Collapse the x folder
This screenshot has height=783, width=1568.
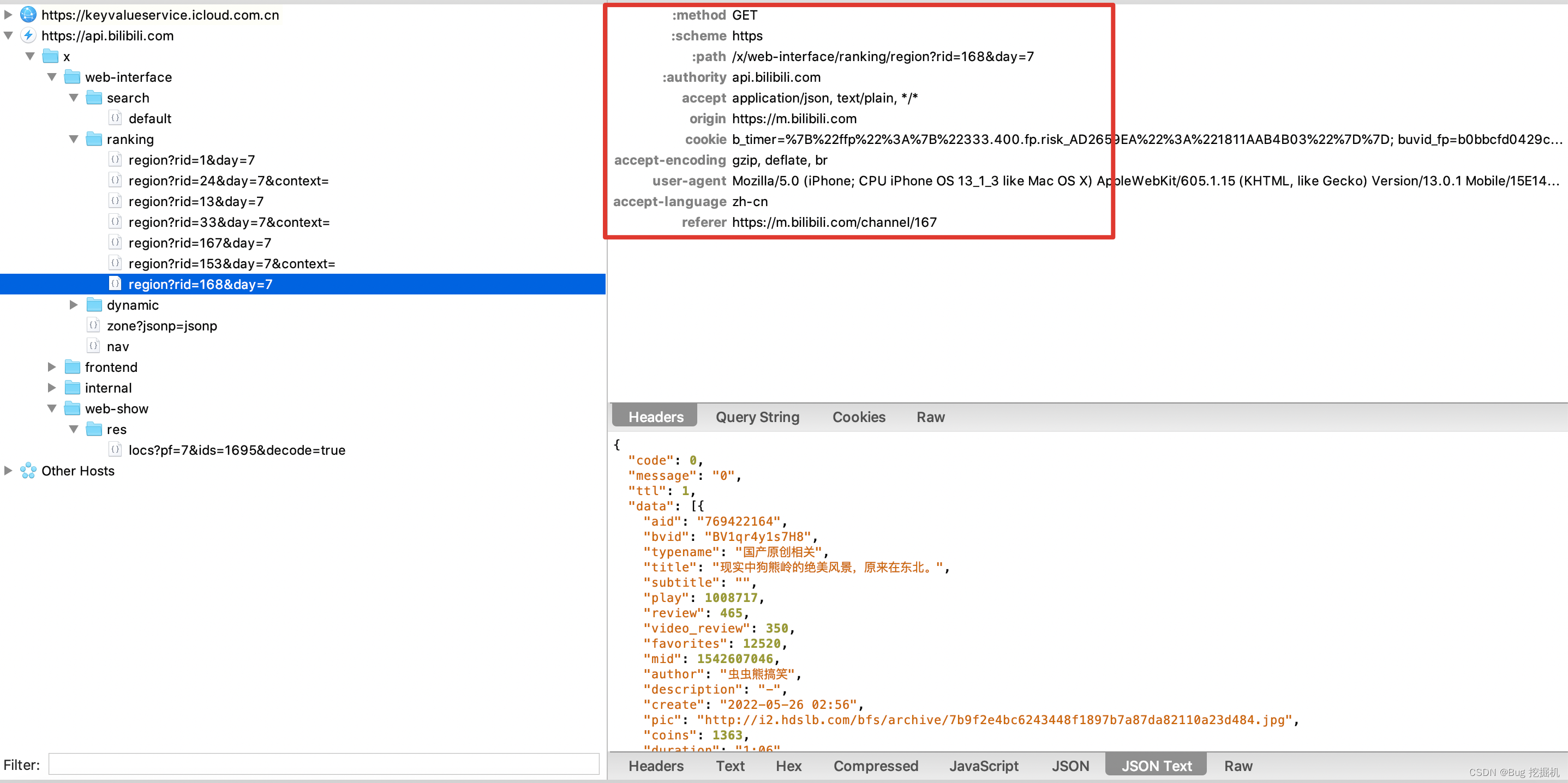point(30,57)
